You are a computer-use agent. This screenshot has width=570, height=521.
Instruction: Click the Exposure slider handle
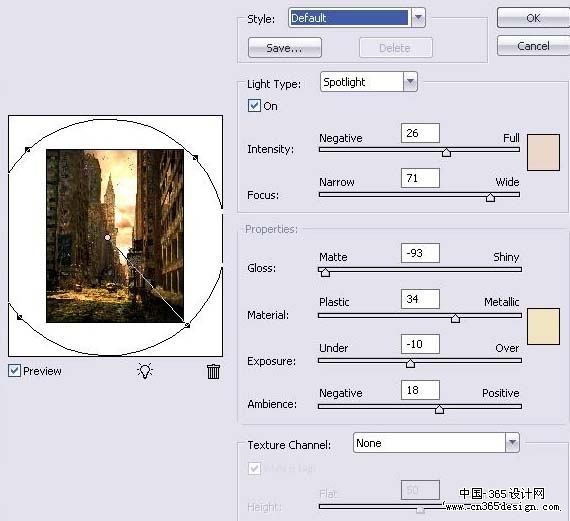pos(410,363)
